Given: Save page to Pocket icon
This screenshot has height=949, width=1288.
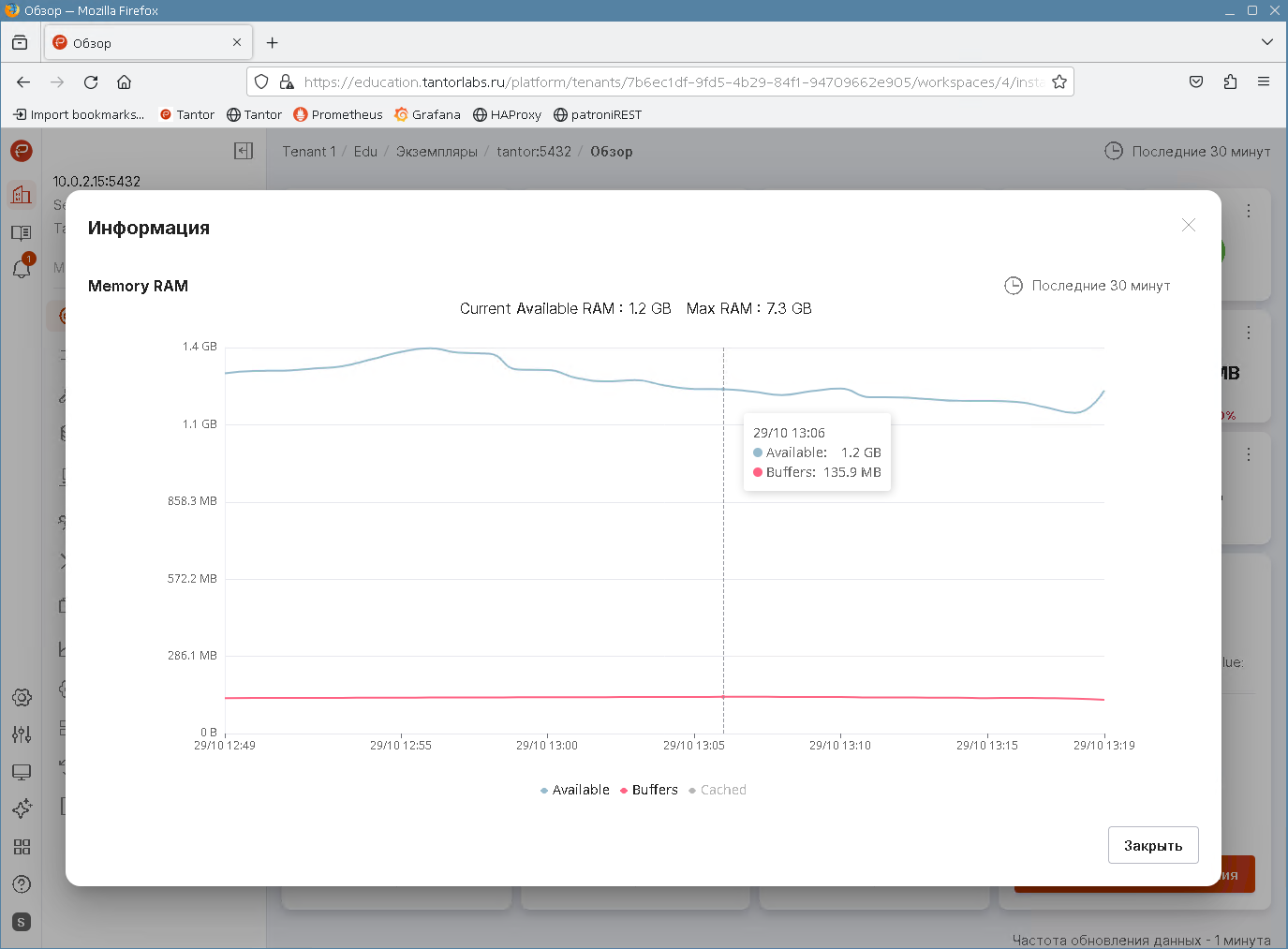Looking at the screenshot, I should (1196, 82).
